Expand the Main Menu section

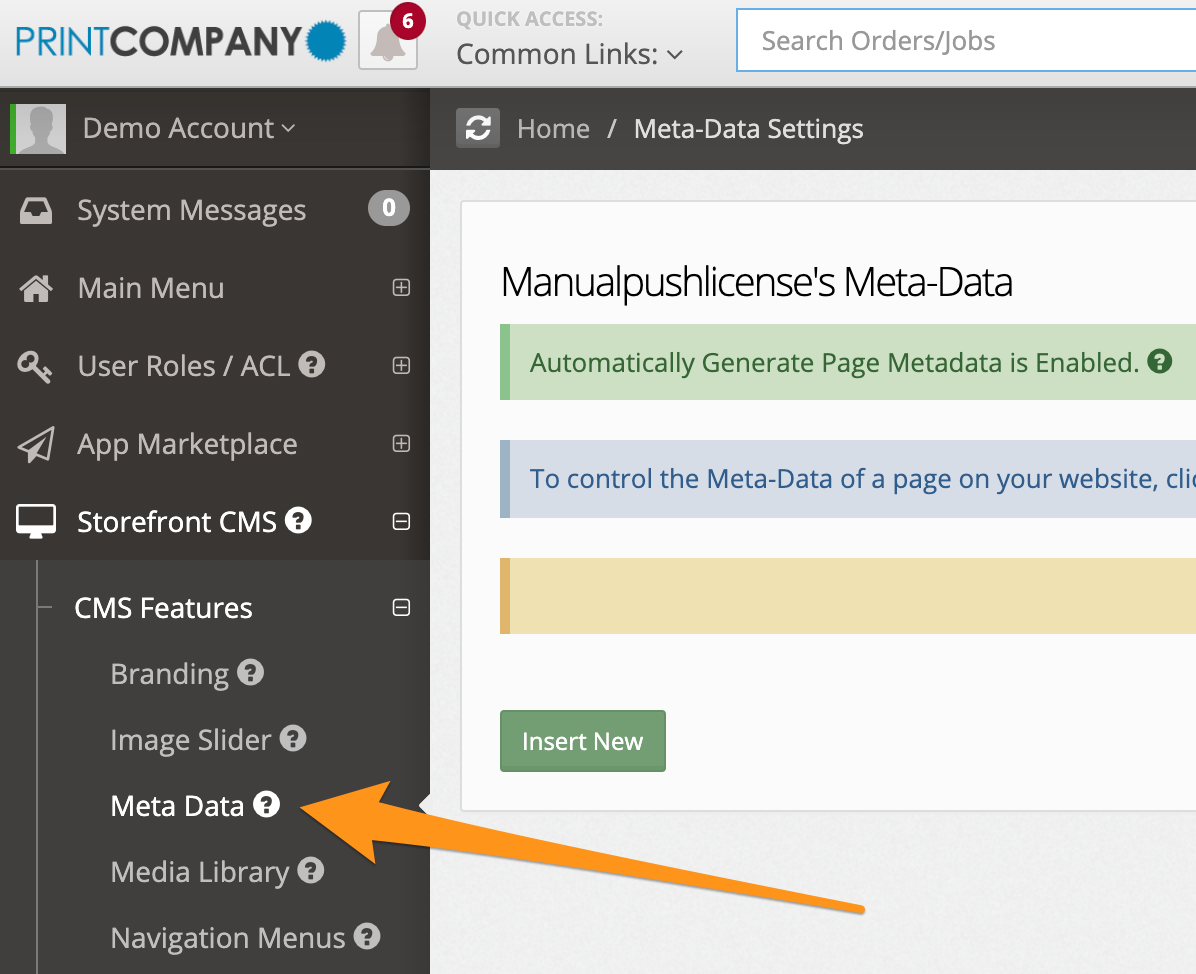tap(401, 288)
